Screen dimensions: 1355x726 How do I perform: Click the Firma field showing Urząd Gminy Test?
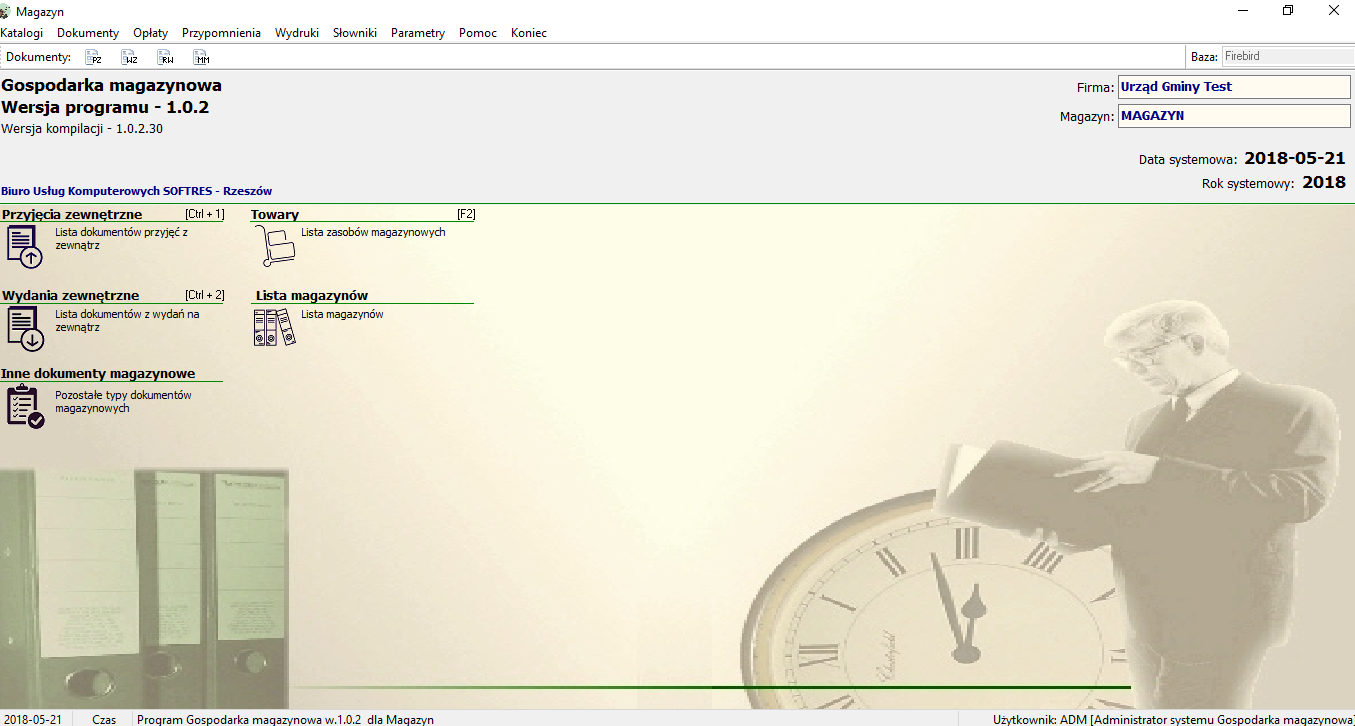(x=1234, y=87)
